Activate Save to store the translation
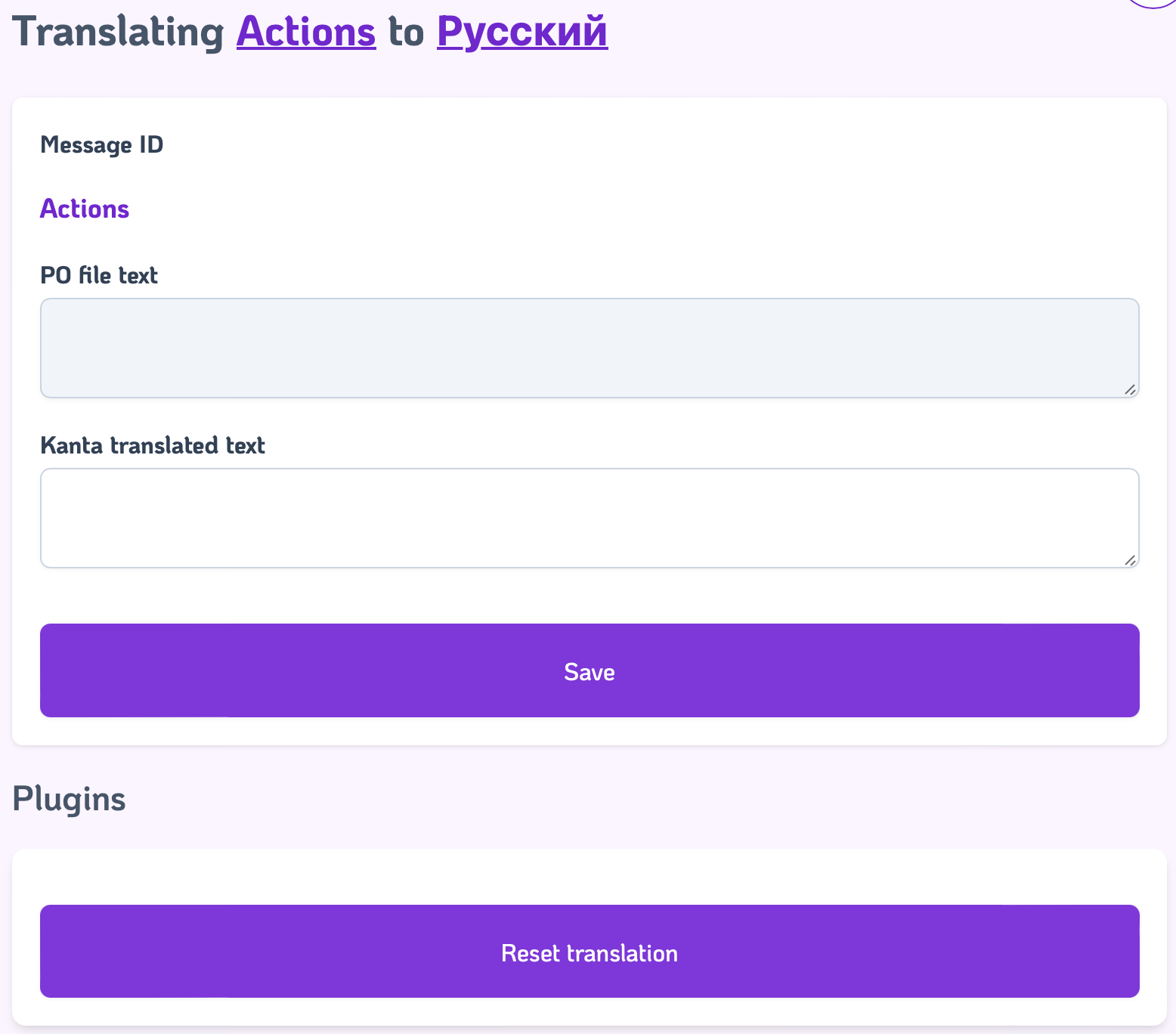This screenshot has height=1034, width=1176. click(589, 671)
